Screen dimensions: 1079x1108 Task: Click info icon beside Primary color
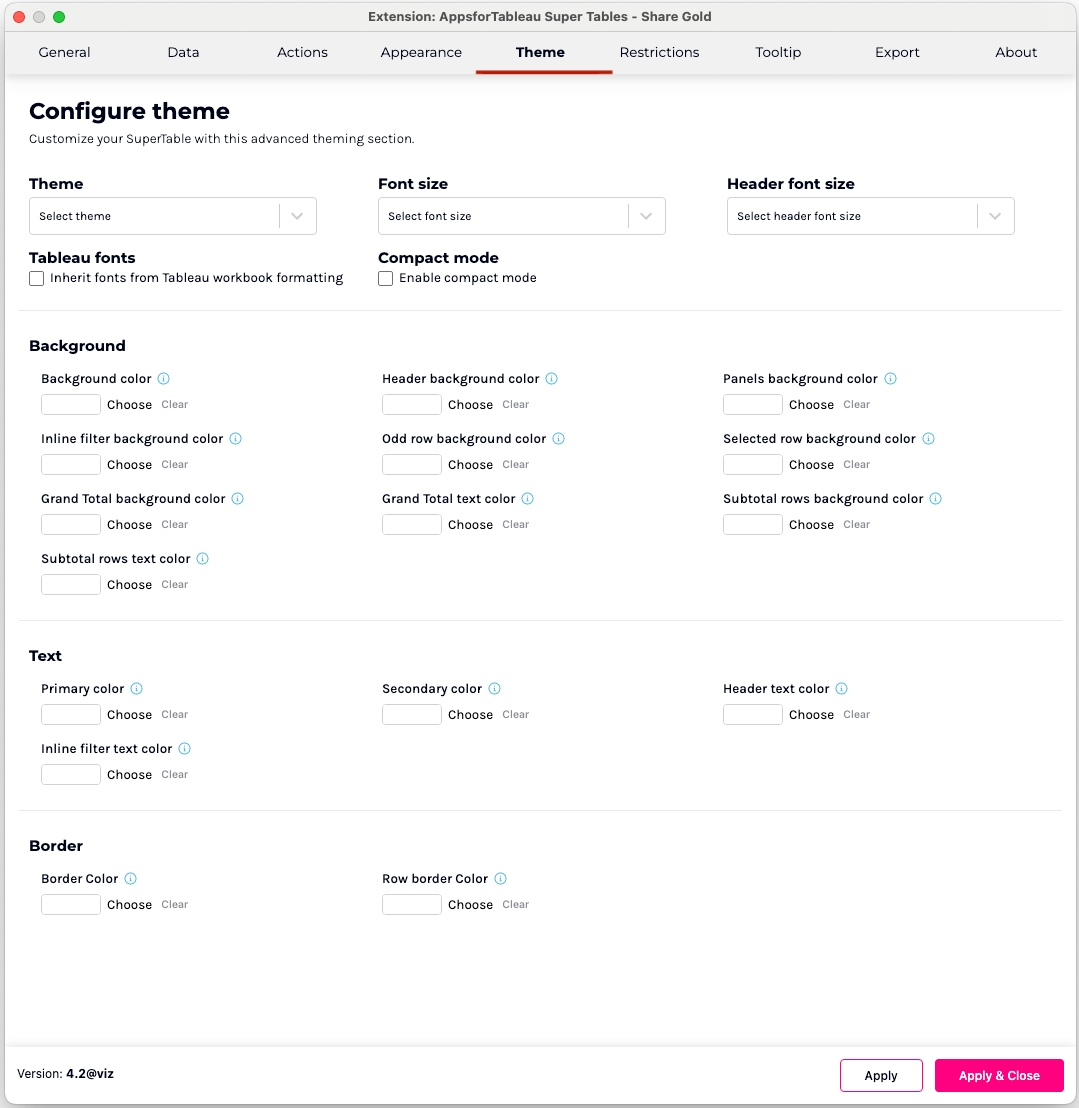(137, 689)
